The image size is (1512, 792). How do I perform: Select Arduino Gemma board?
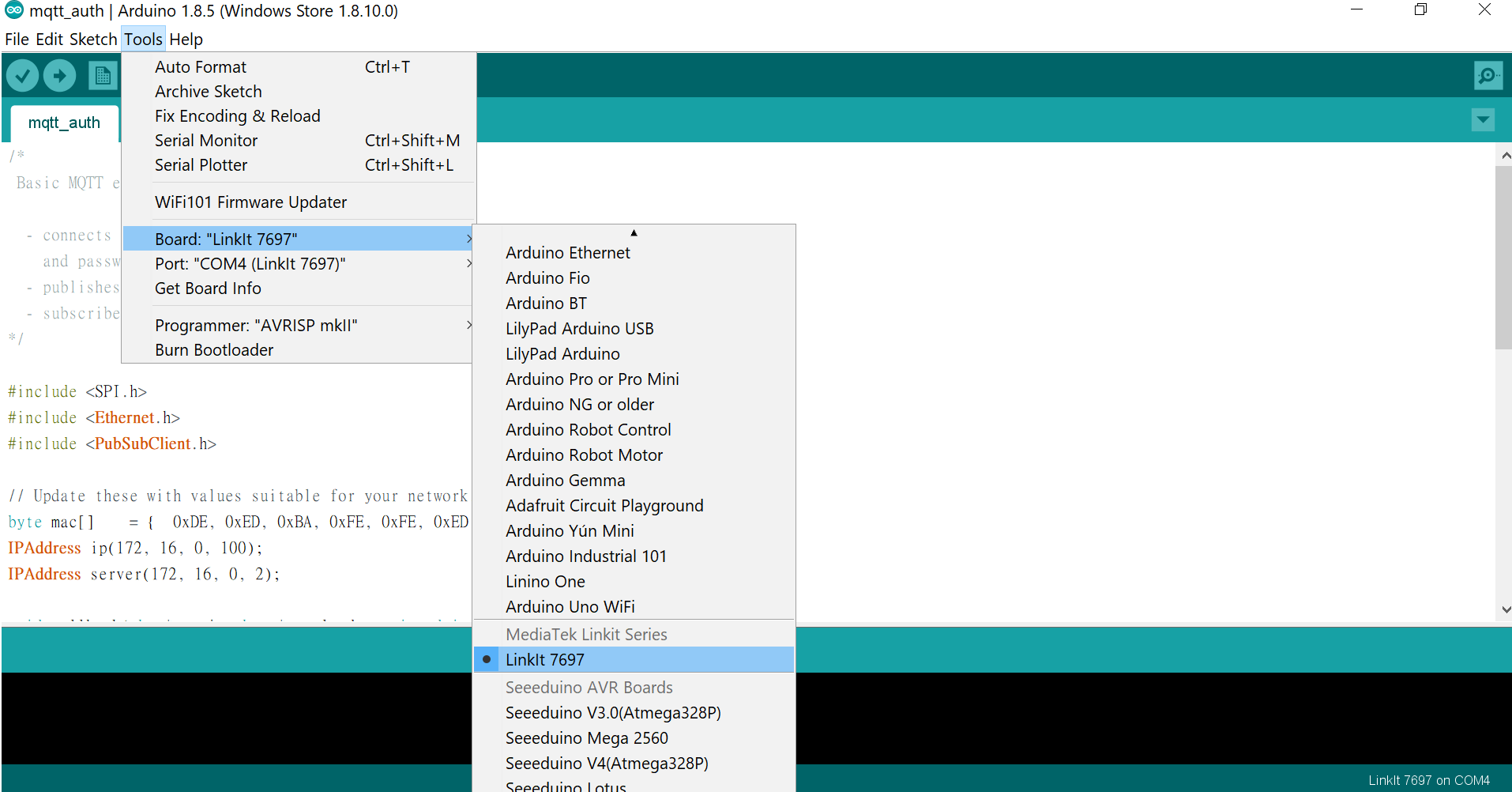[x=634, y=481]
